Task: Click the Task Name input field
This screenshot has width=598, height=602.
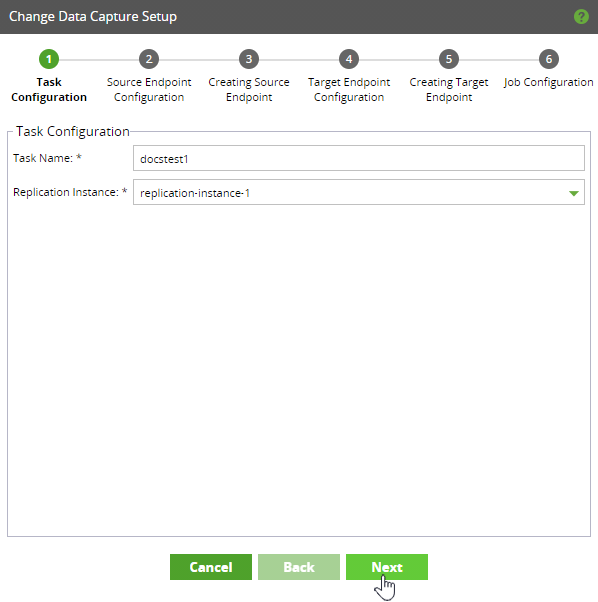Action: (359, 158)
